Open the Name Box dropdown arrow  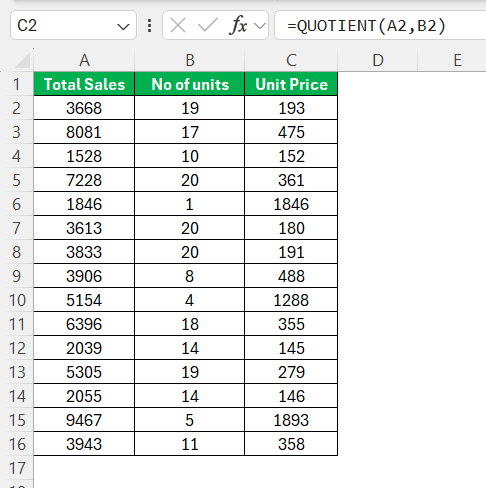click(123, 26)
